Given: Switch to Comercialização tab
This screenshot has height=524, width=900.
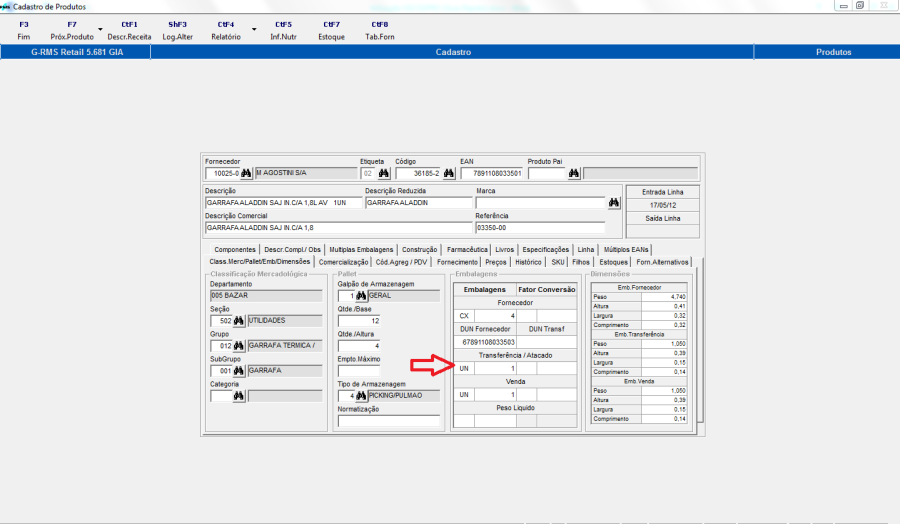Looking at the screenshot, I should point(343,262).
